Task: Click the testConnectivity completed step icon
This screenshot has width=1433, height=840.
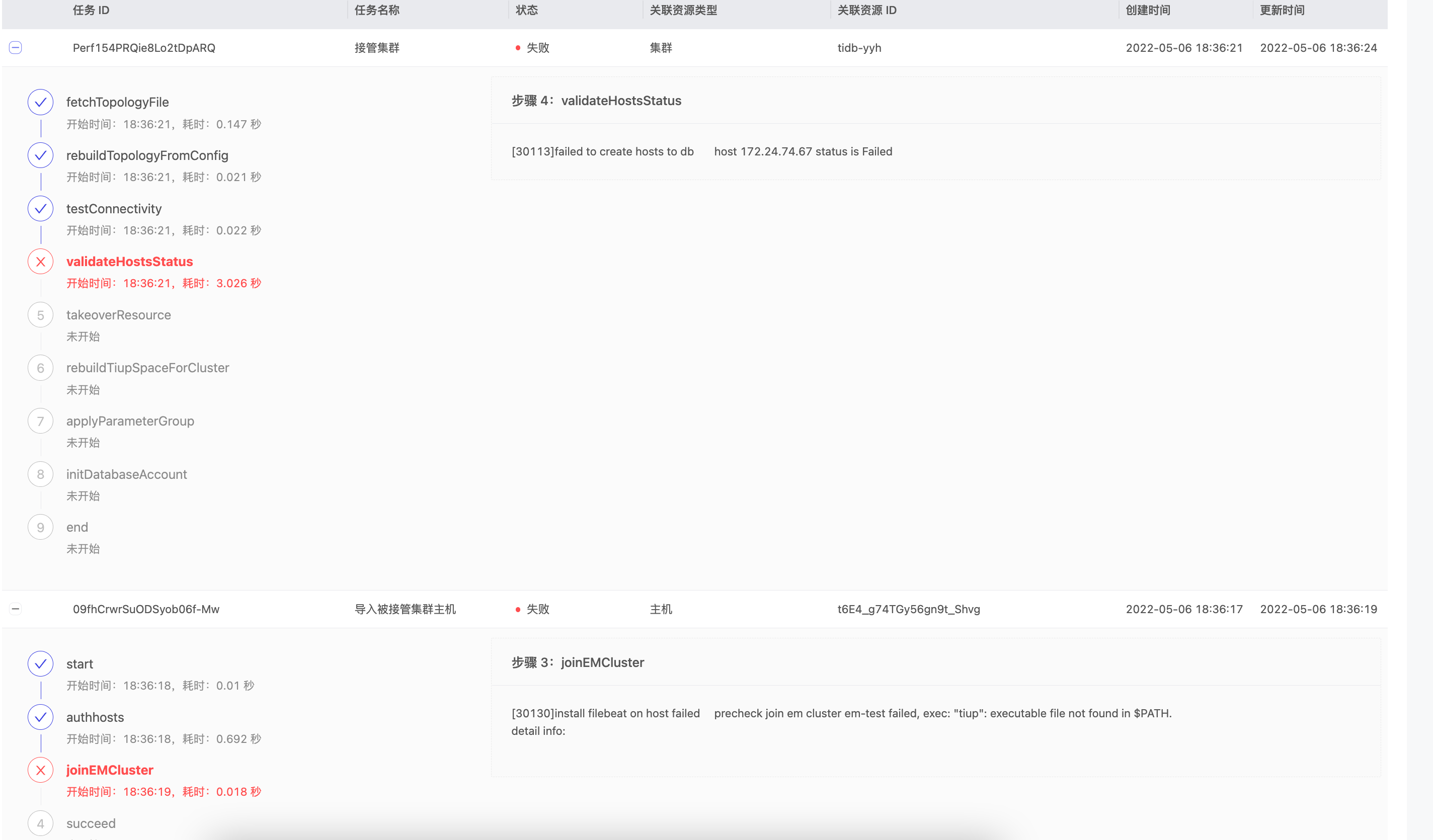Action: (x=40, y=209)
